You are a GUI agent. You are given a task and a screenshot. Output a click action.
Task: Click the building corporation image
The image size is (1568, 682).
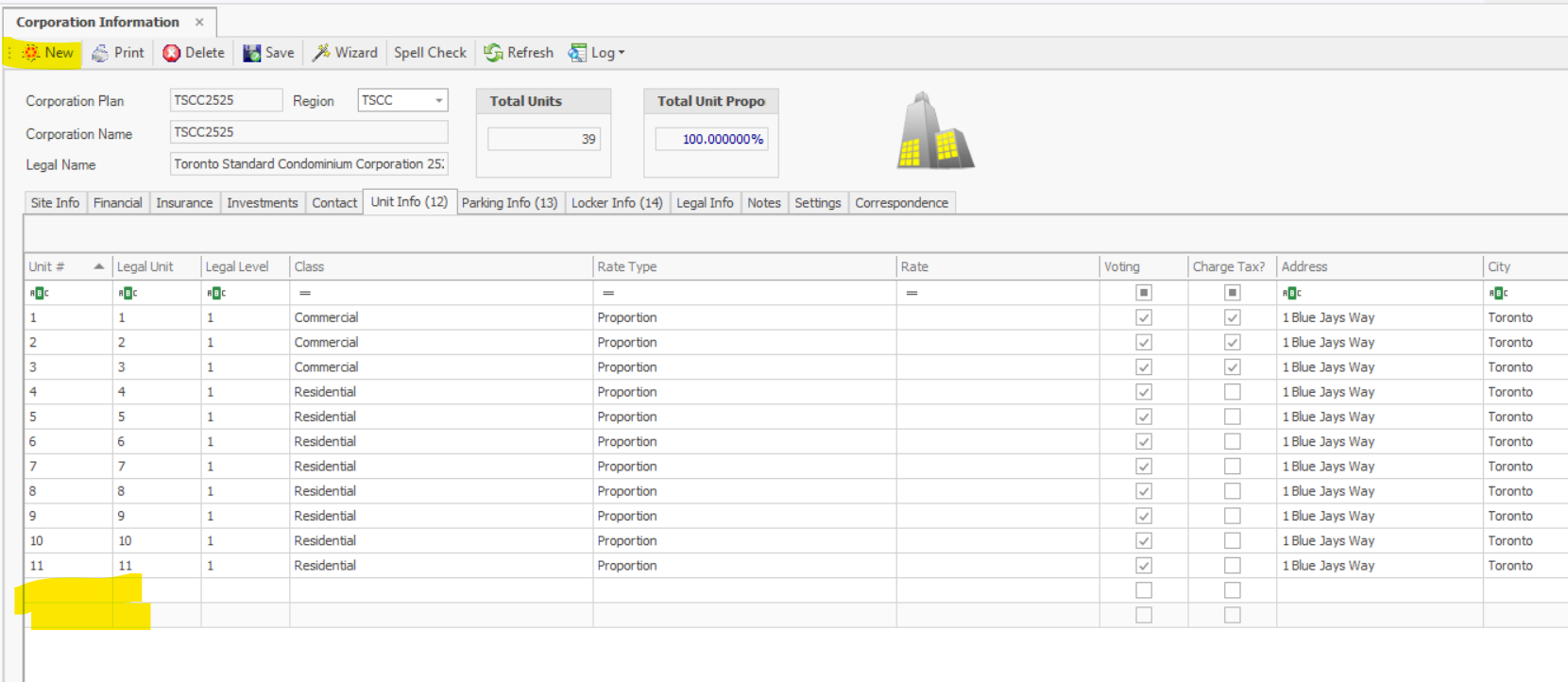click(934, 132)
